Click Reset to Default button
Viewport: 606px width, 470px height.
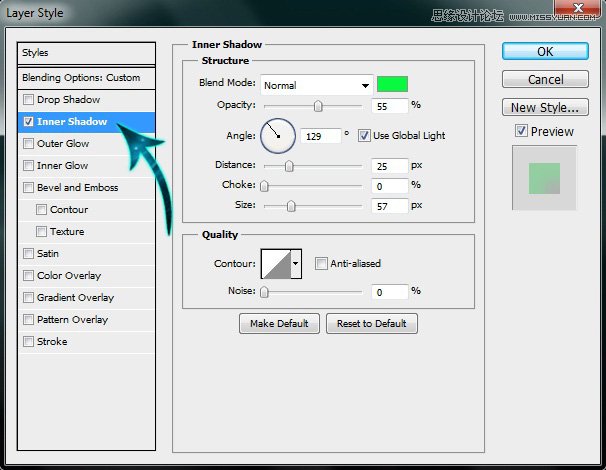point(372,324)
